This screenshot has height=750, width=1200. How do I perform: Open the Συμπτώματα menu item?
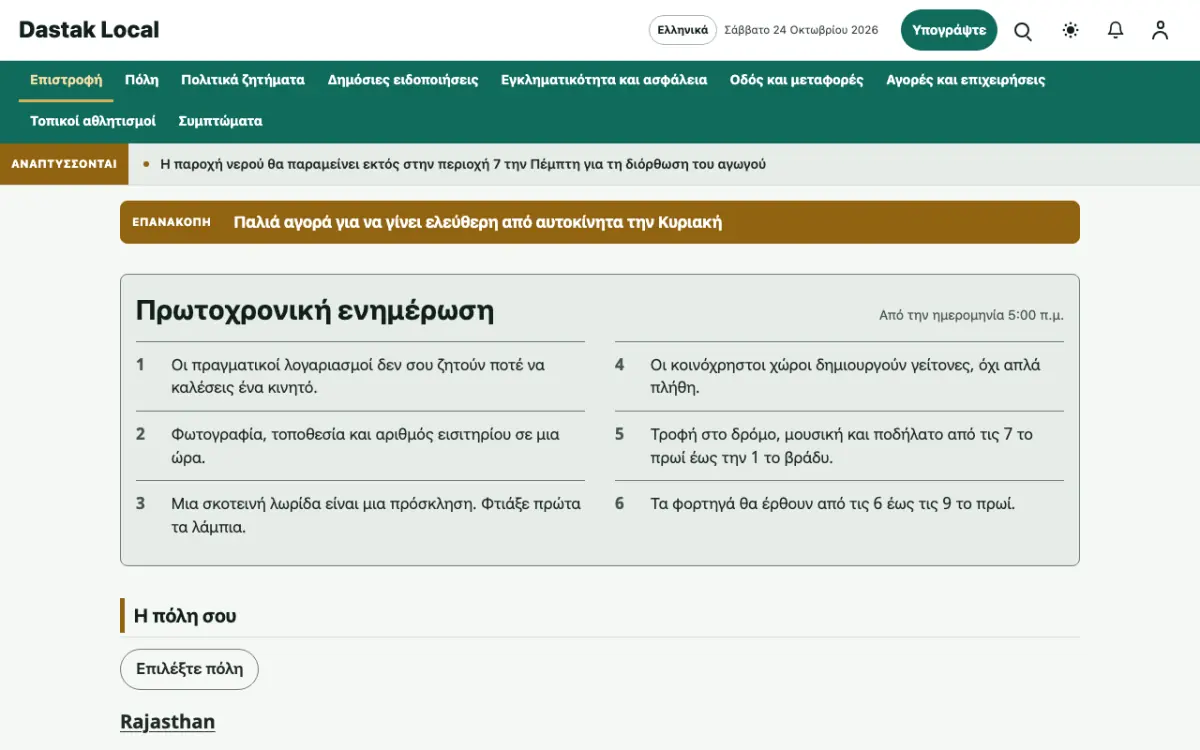(x=220, y=121)
